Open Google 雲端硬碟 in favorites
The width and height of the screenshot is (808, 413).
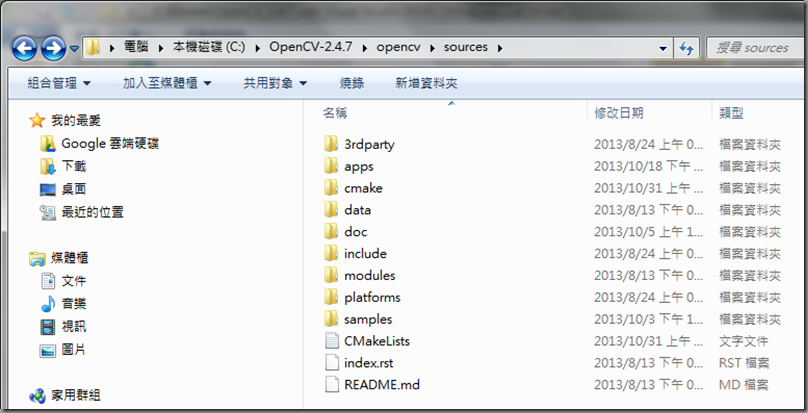[110, 143]
